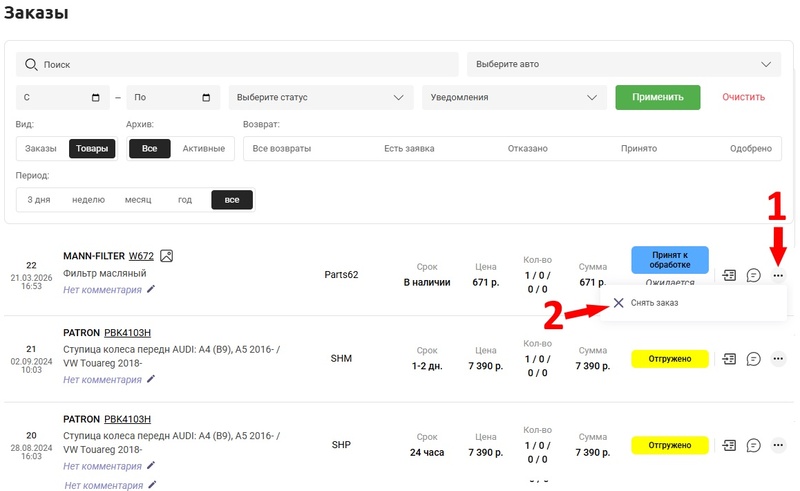
Task: Switch view to 'Заказы'
Action: click(x=41, y=148)
